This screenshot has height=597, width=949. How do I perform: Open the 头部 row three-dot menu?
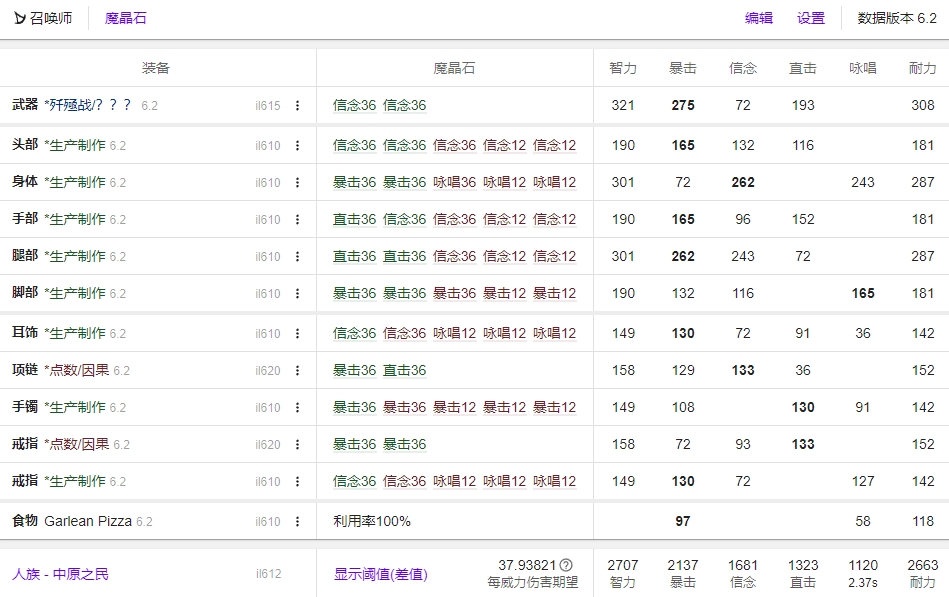297,146
